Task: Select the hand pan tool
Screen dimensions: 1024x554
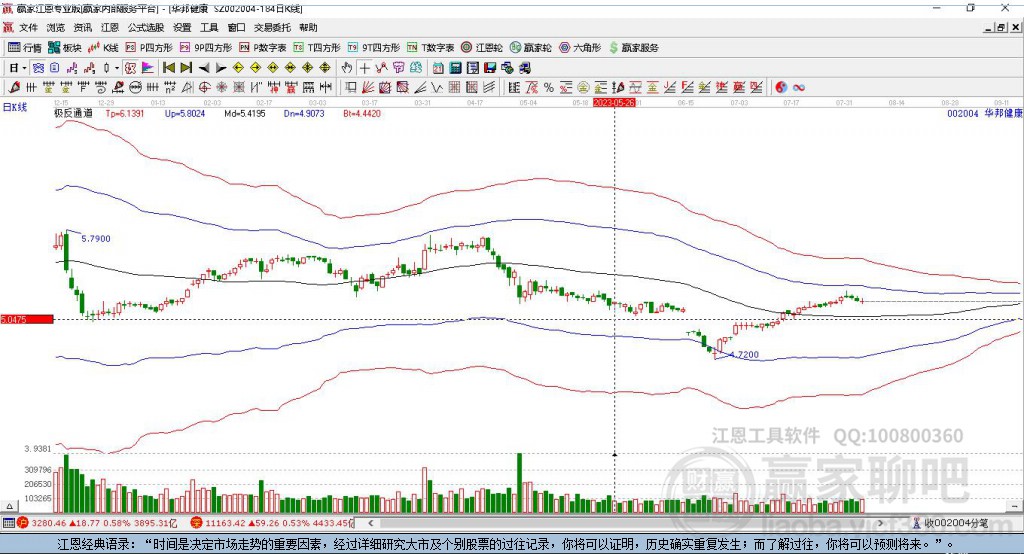Action: (347, 67)
